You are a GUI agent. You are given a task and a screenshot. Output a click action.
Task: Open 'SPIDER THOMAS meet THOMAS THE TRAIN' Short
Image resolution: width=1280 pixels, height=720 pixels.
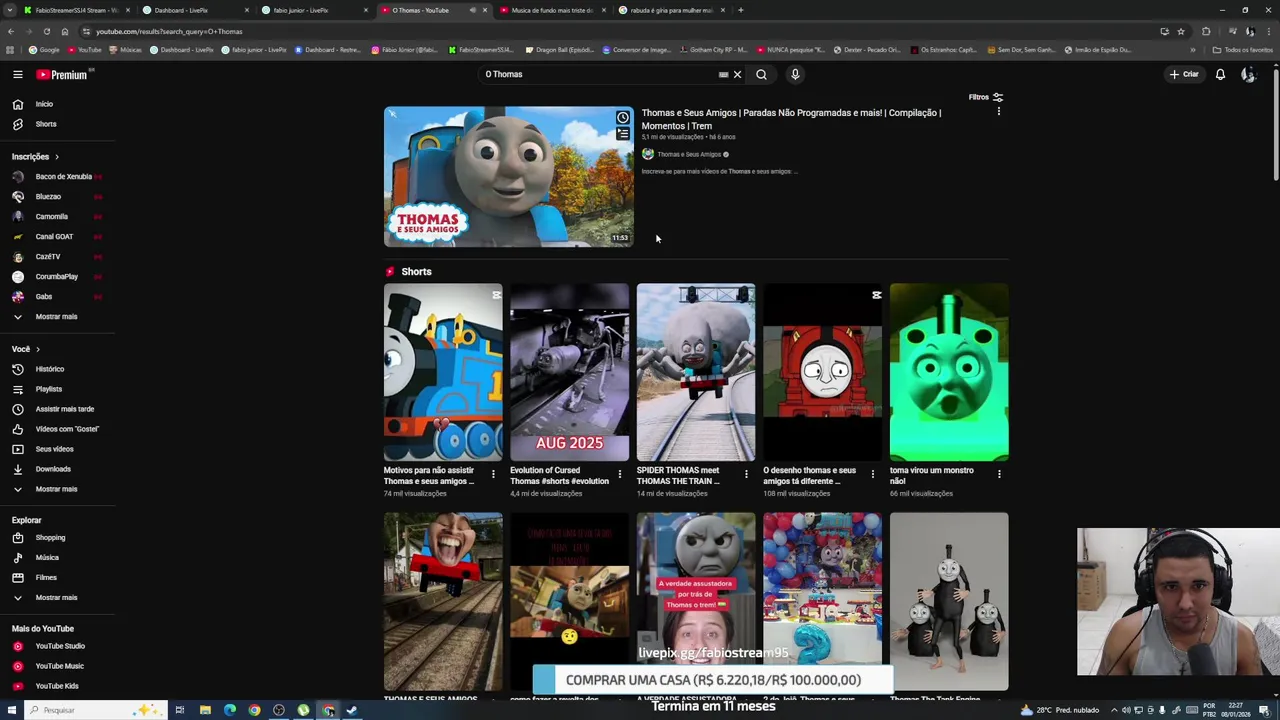(x=696, y=372)
